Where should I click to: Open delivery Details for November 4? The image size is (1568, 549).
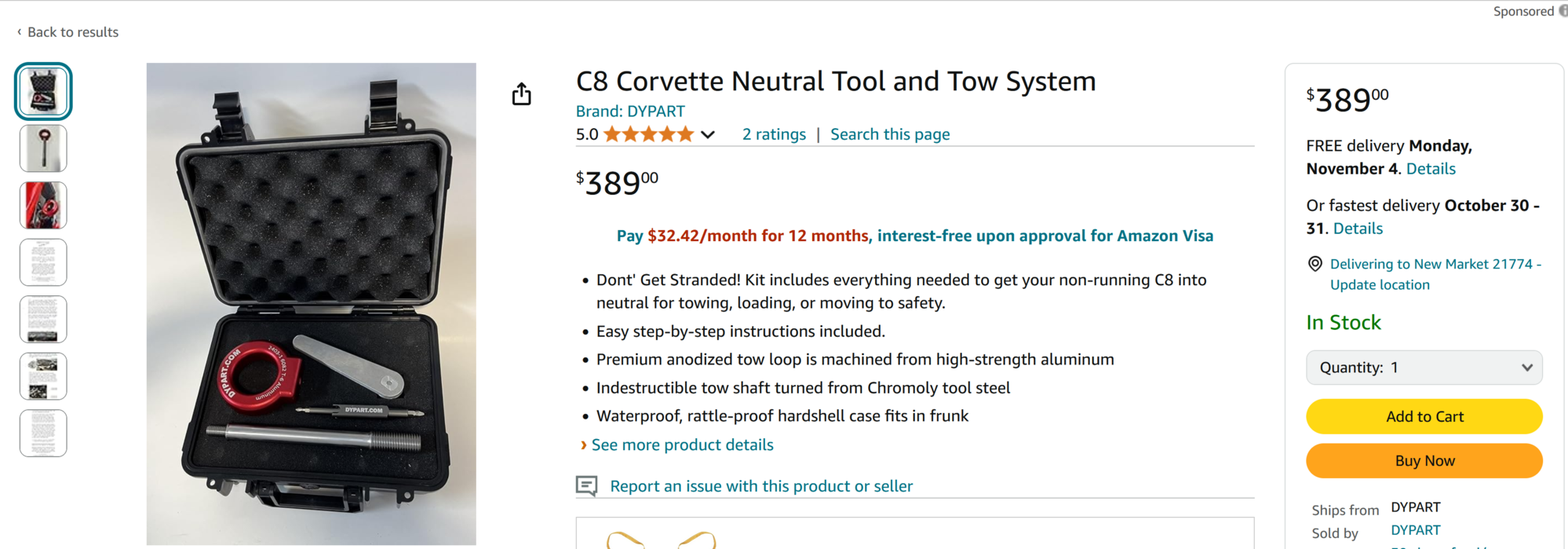1431,168
